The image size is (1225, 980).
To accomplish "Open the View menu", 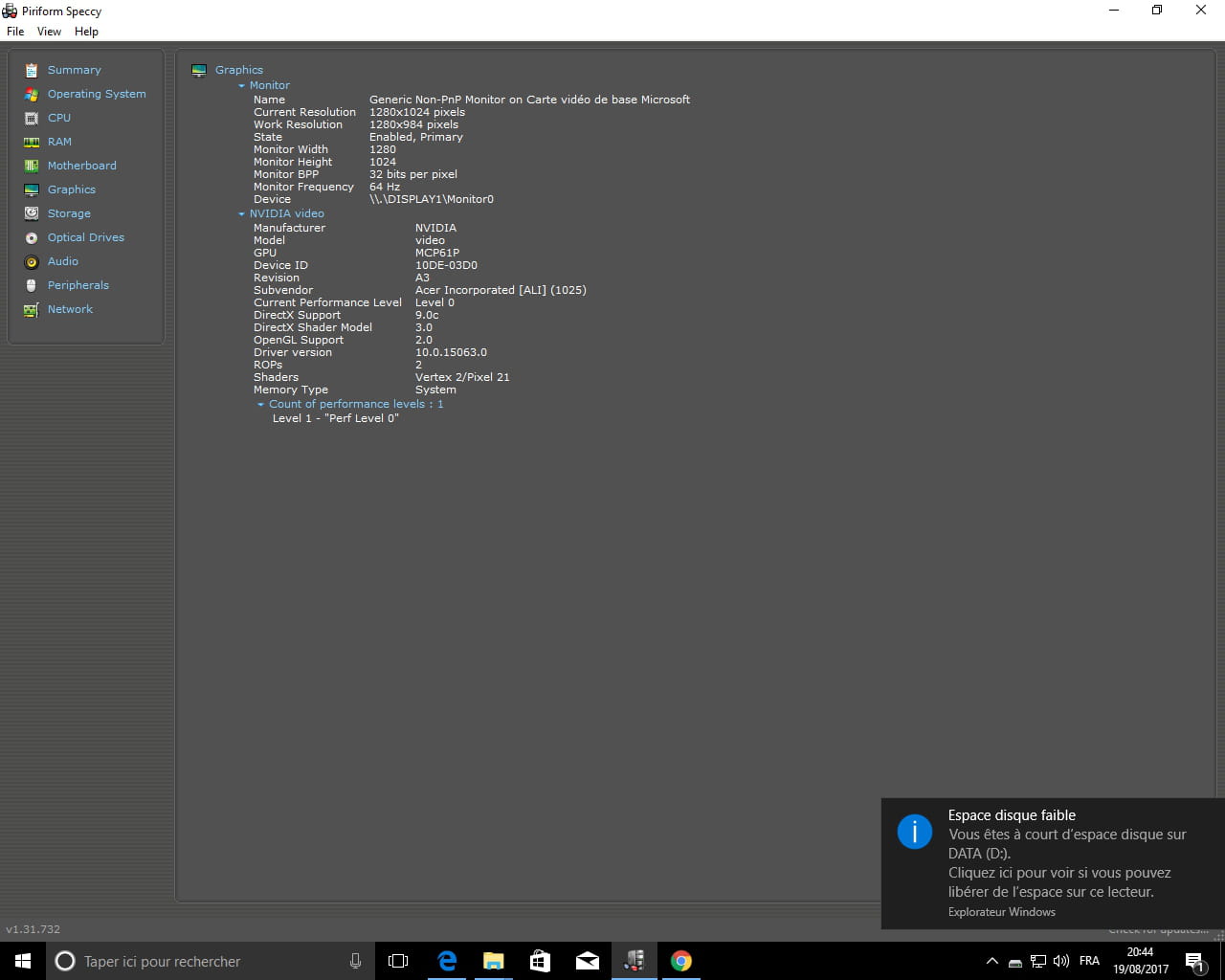I will coord(49,32).
